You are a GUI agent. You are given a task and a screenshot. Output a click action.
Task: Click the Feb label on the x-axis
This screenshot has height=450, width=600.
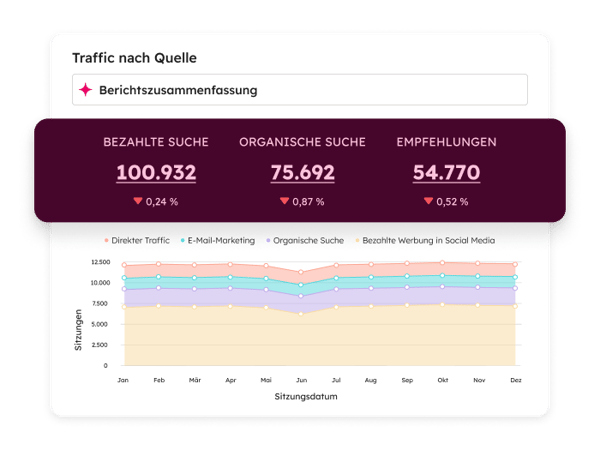(x=159, y=380)
